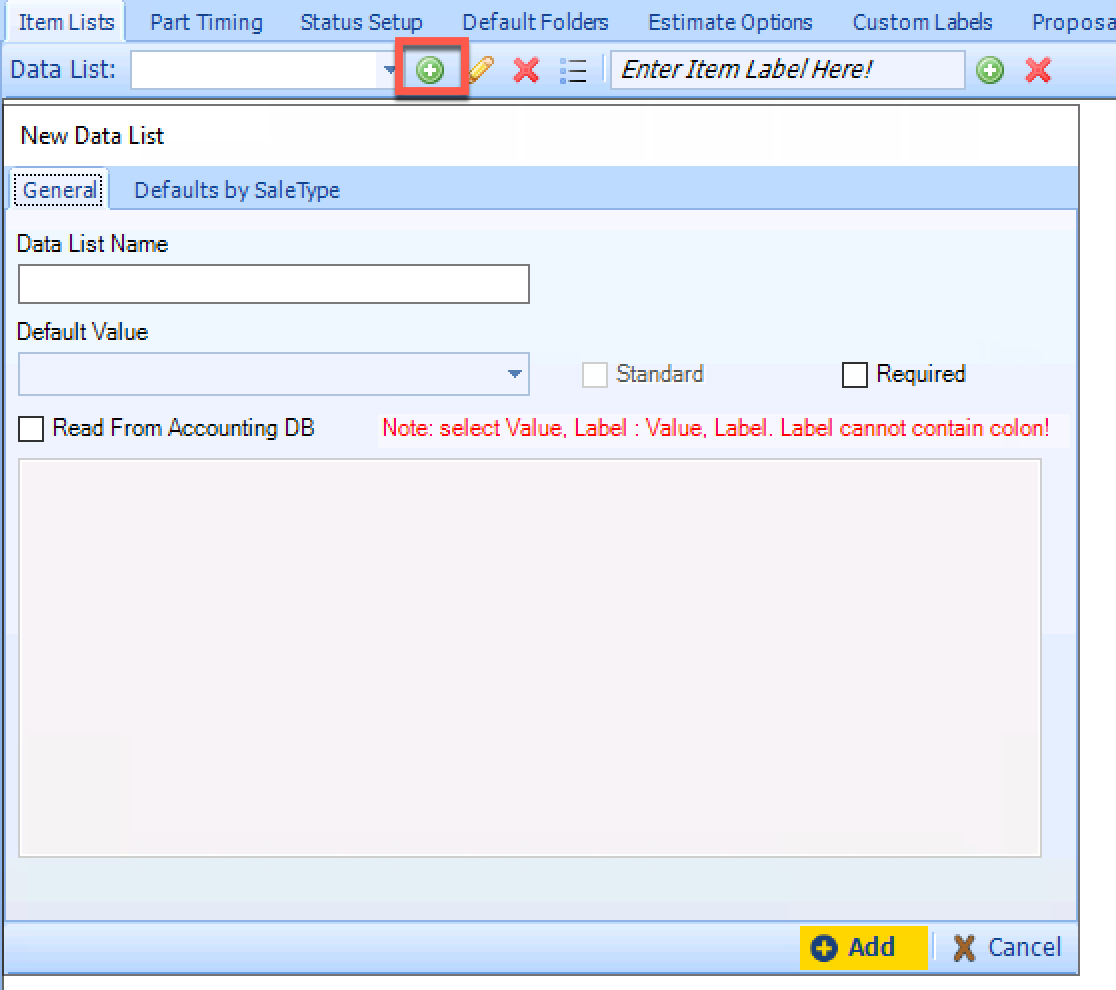Viewport: 1116px width, 990px height.
Task: Click the Default Value label
Action: coord(83,332)
